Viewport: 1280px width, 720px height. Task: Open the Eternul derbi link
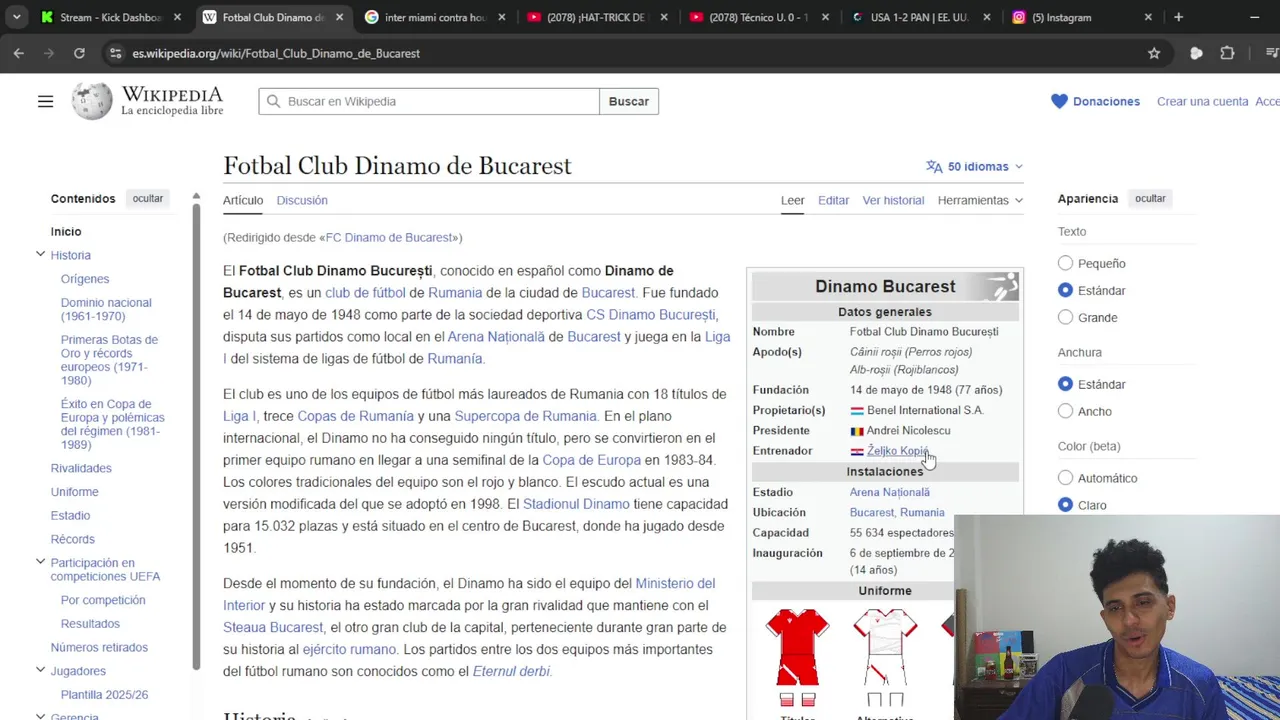pos(511,671)
